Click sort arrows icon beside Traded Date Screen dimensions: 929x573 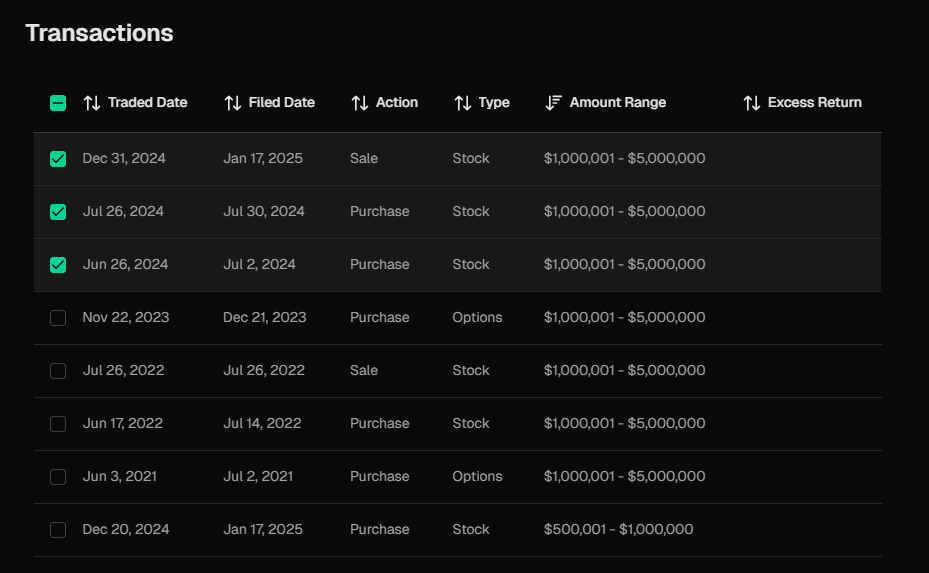[92, 103]
